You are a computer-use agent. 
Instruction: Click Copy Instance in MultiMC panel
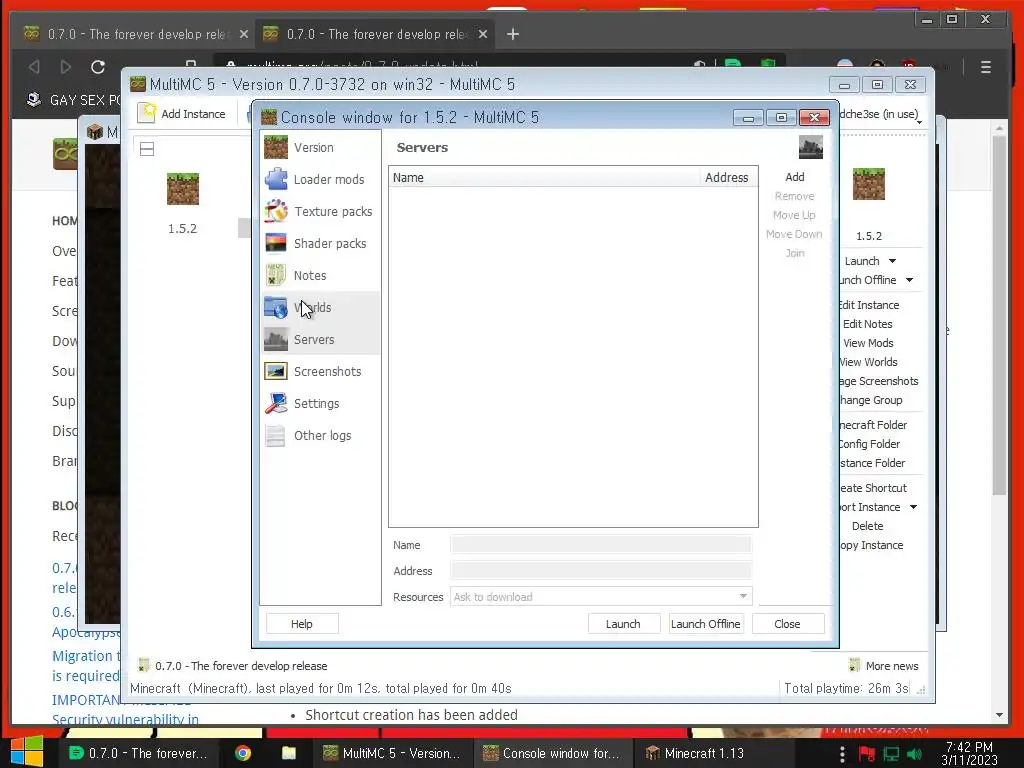[x=872, y=545]
